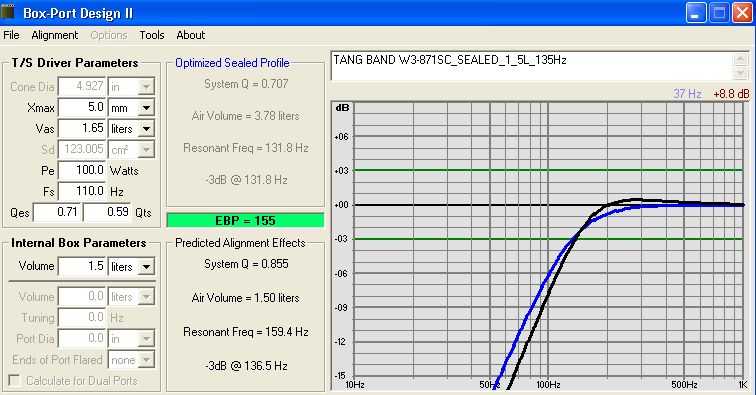This screenshot has width=756, height=395.
Task: Click the optimized System Q = 0.707 text
Action: 246,83
